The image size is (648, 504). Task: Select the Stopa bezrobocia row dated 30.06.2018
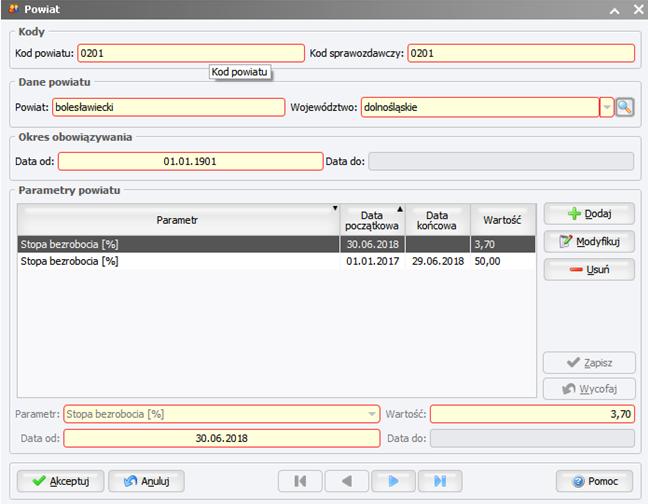(x=276, y=244)
